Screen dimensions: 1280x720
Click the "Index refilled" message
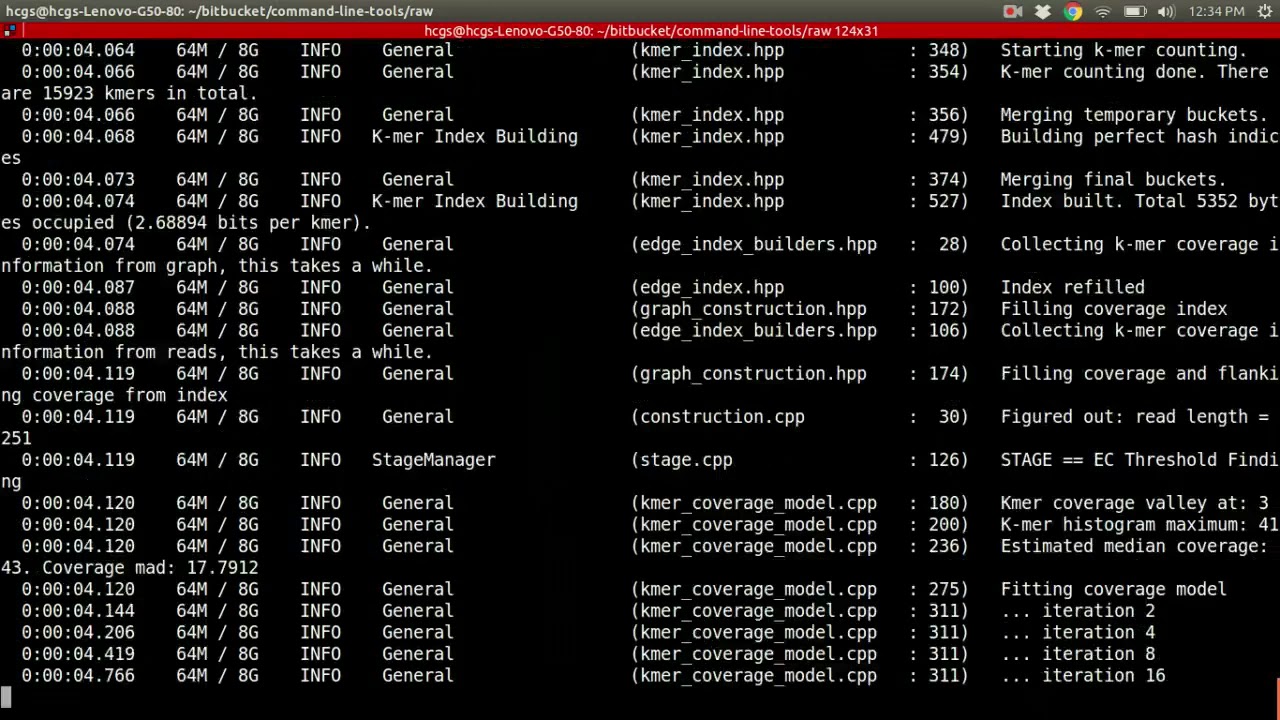coord(1073,288)
